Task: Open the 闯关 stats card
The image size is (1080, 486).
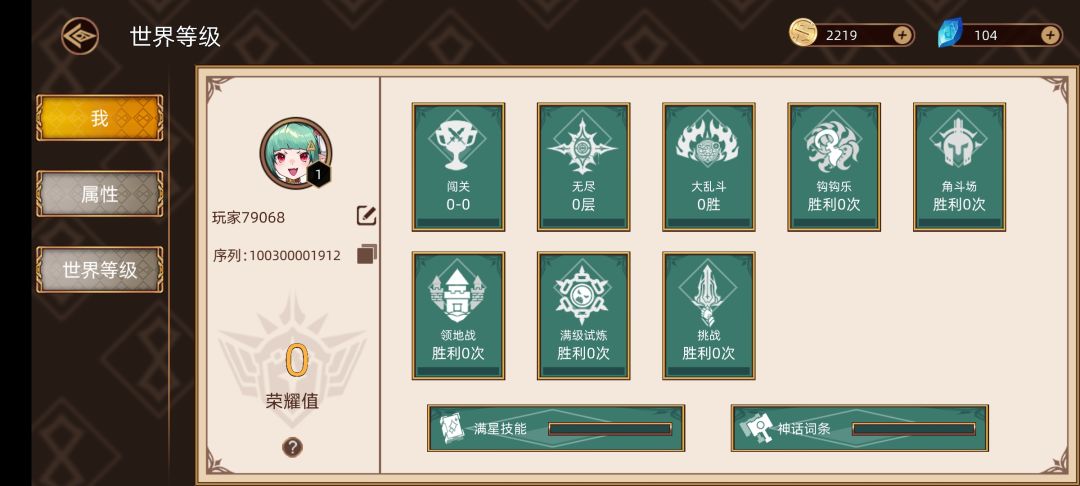Action: (x=459, y=167)
